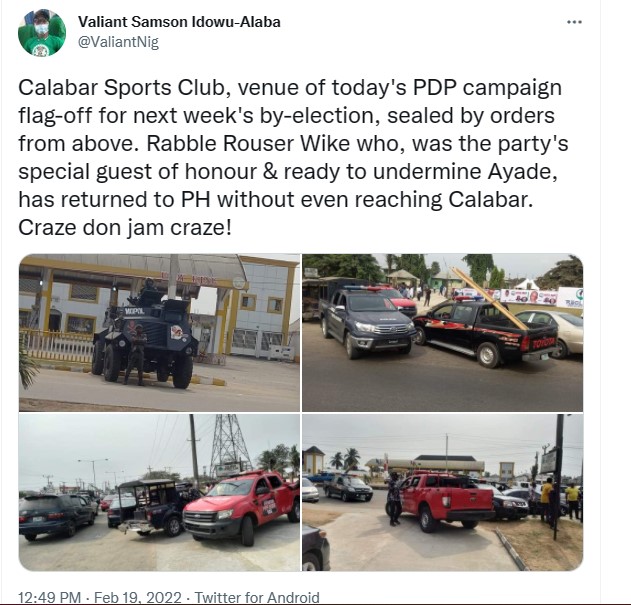Select the 'Craze don jam craze!' line
This screenshot has width=631, height=605.
pyautogui.click(x=125, y=228)
